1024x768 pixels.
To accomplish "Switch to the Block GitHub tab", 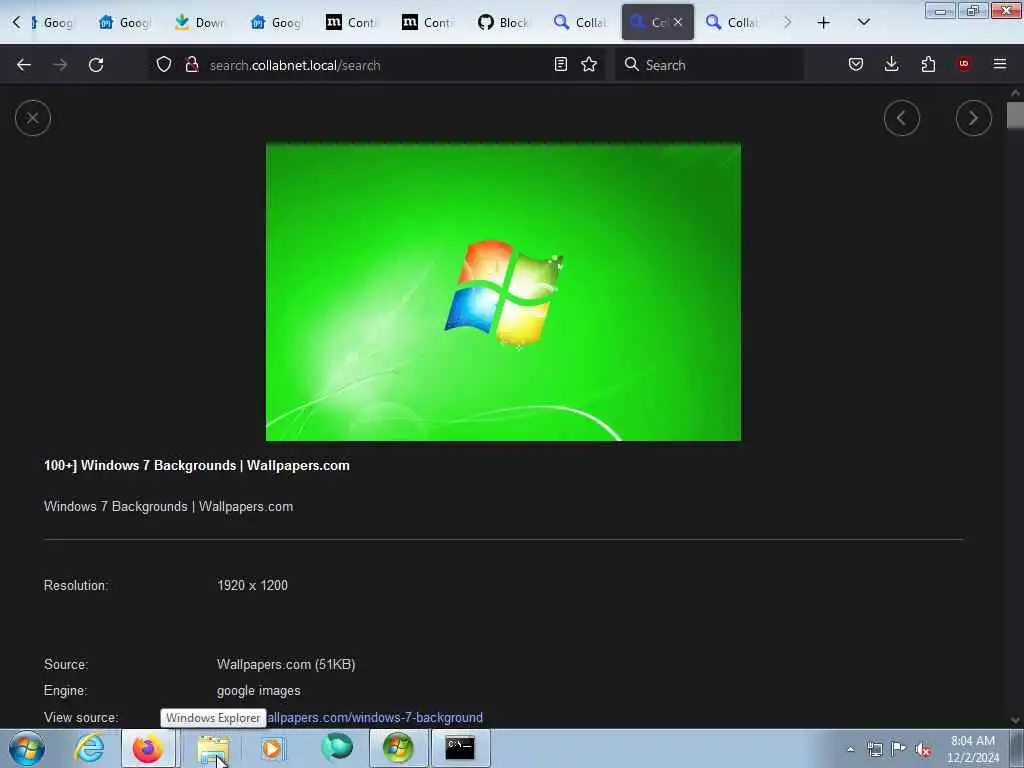I will [x=504, y=23].
